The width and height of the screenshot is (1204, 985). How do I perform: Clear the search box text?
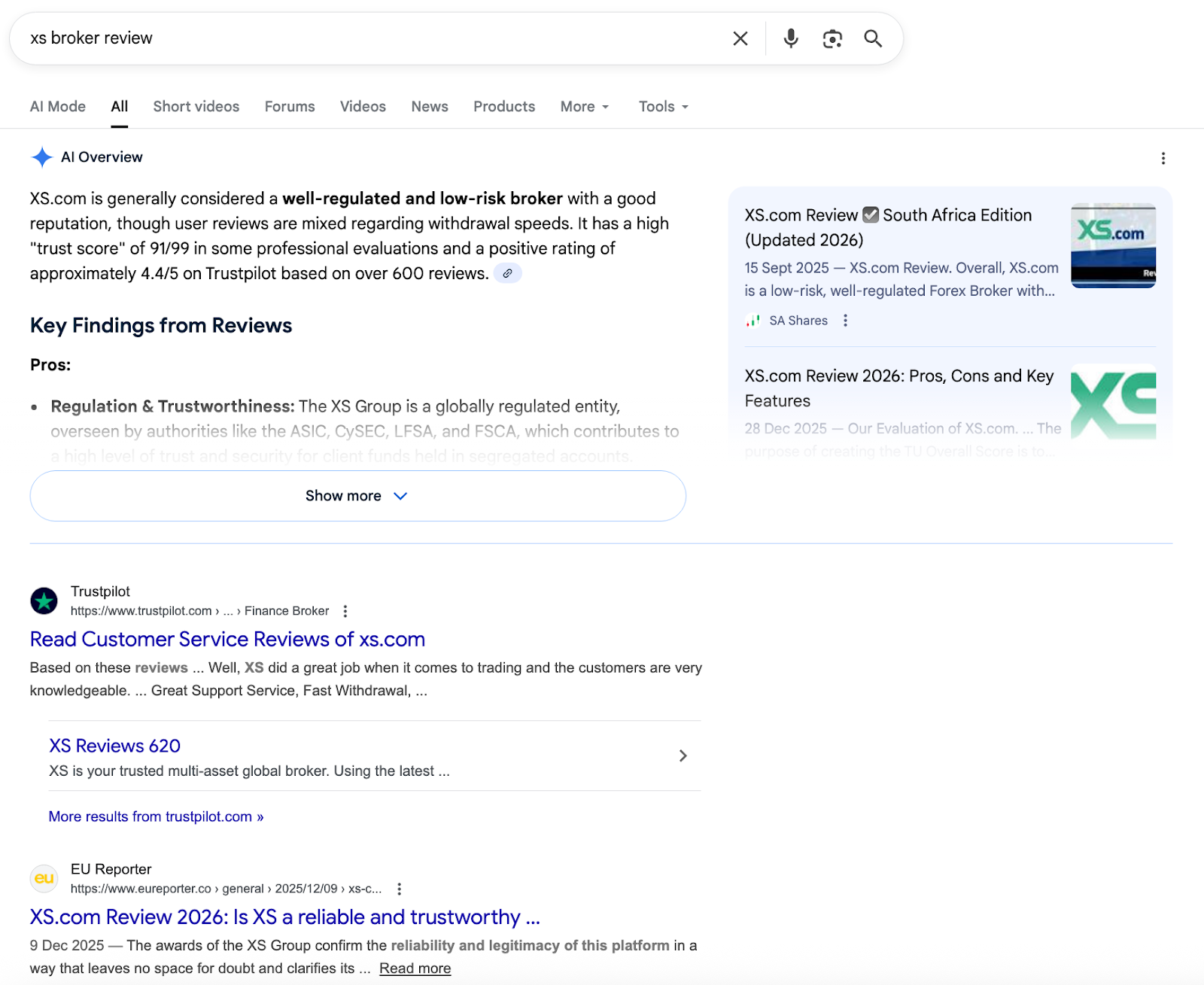coord(740,38)
